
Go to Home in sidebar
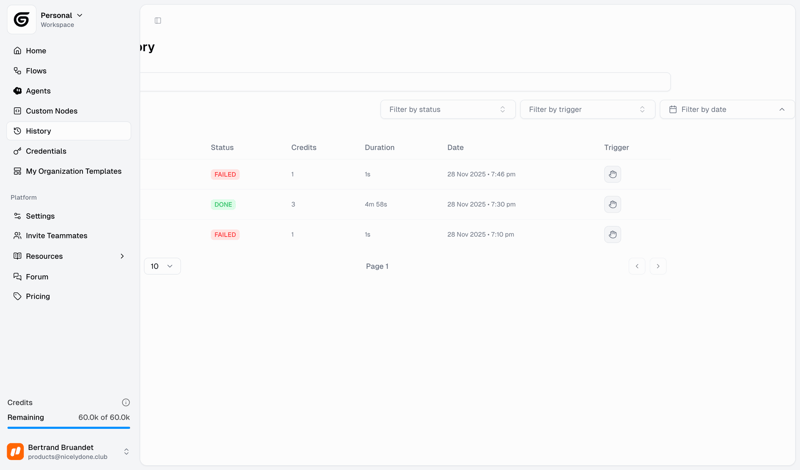[69, 51]
